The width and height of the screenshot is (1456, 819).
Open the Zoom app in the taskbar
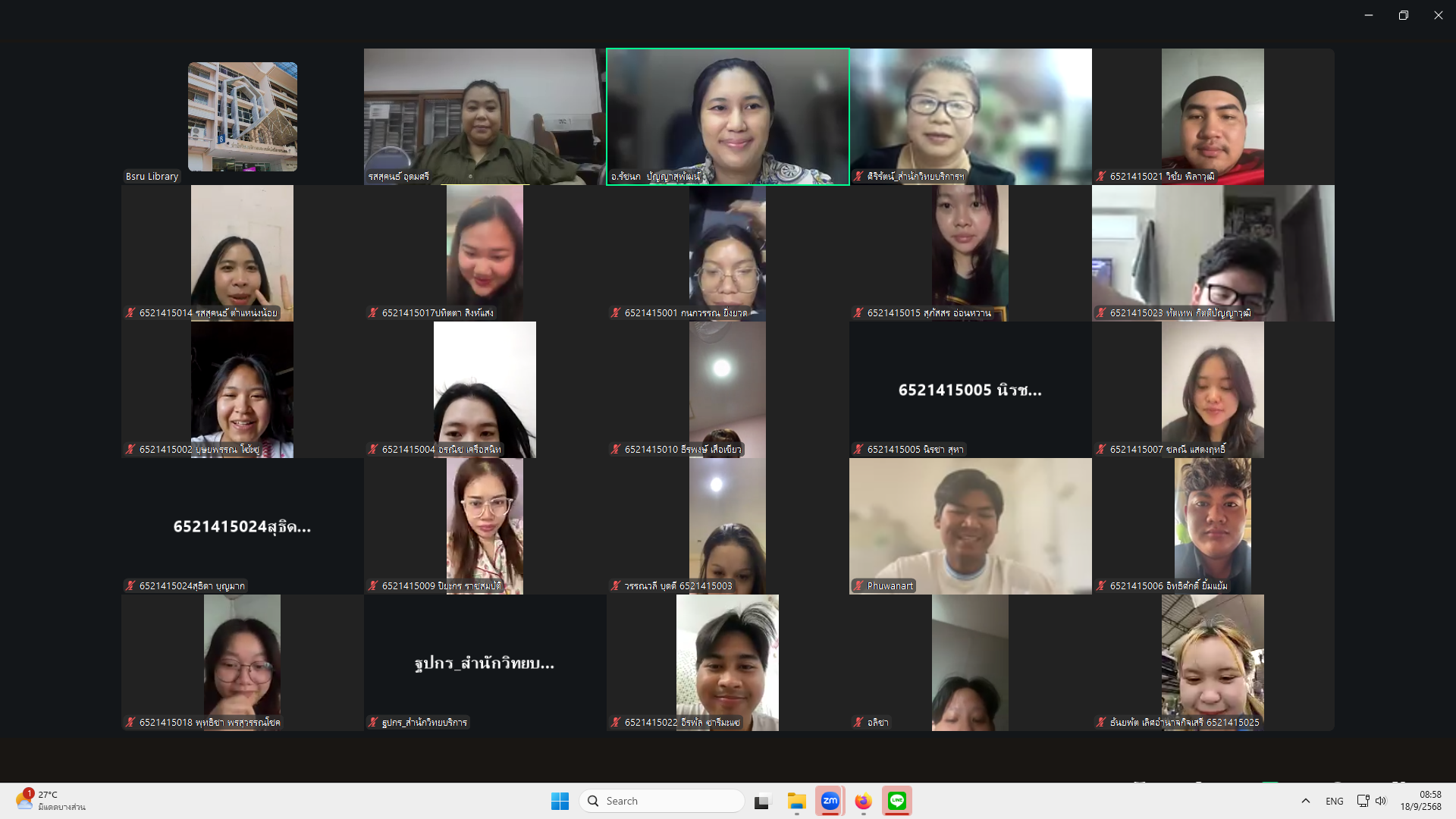pos(830,801)
